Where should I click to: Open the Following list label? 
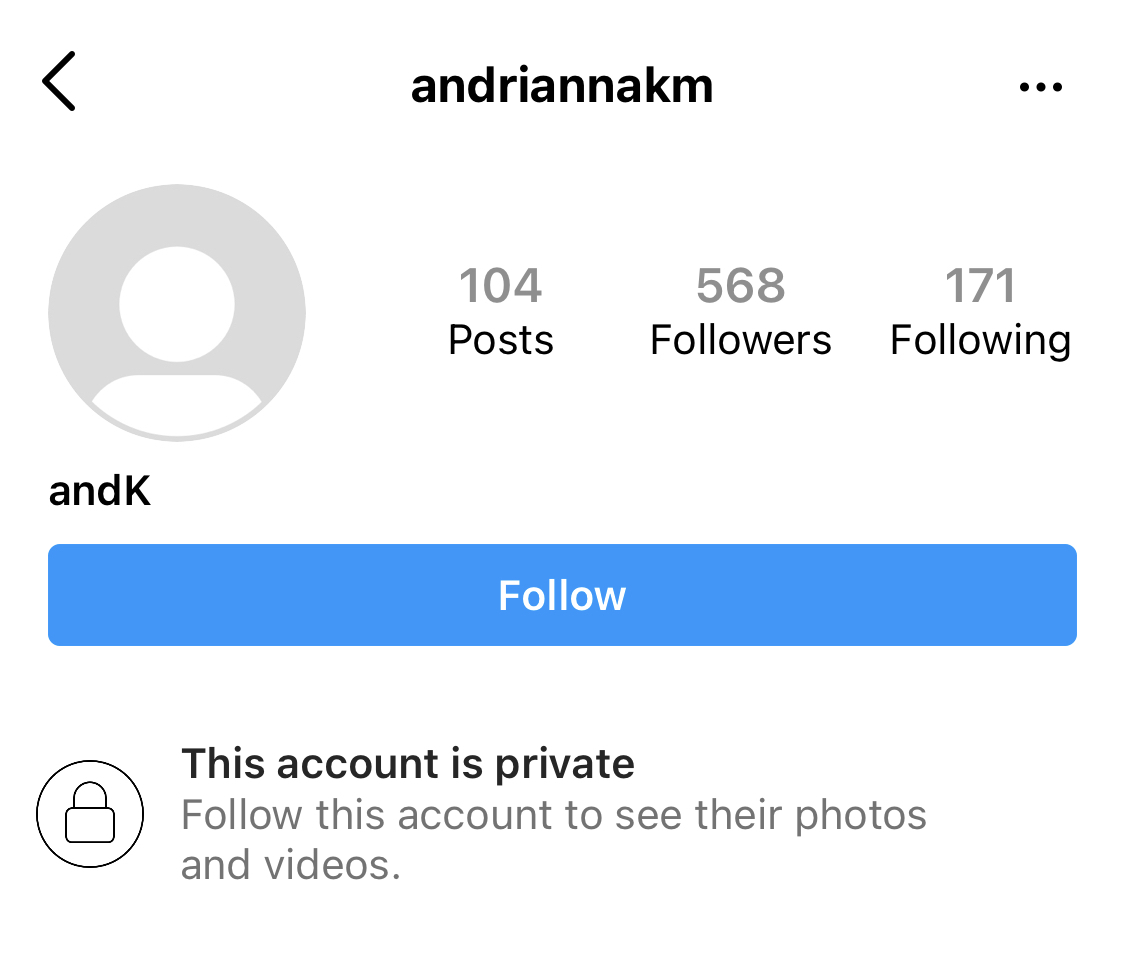(x=980, y=341)
